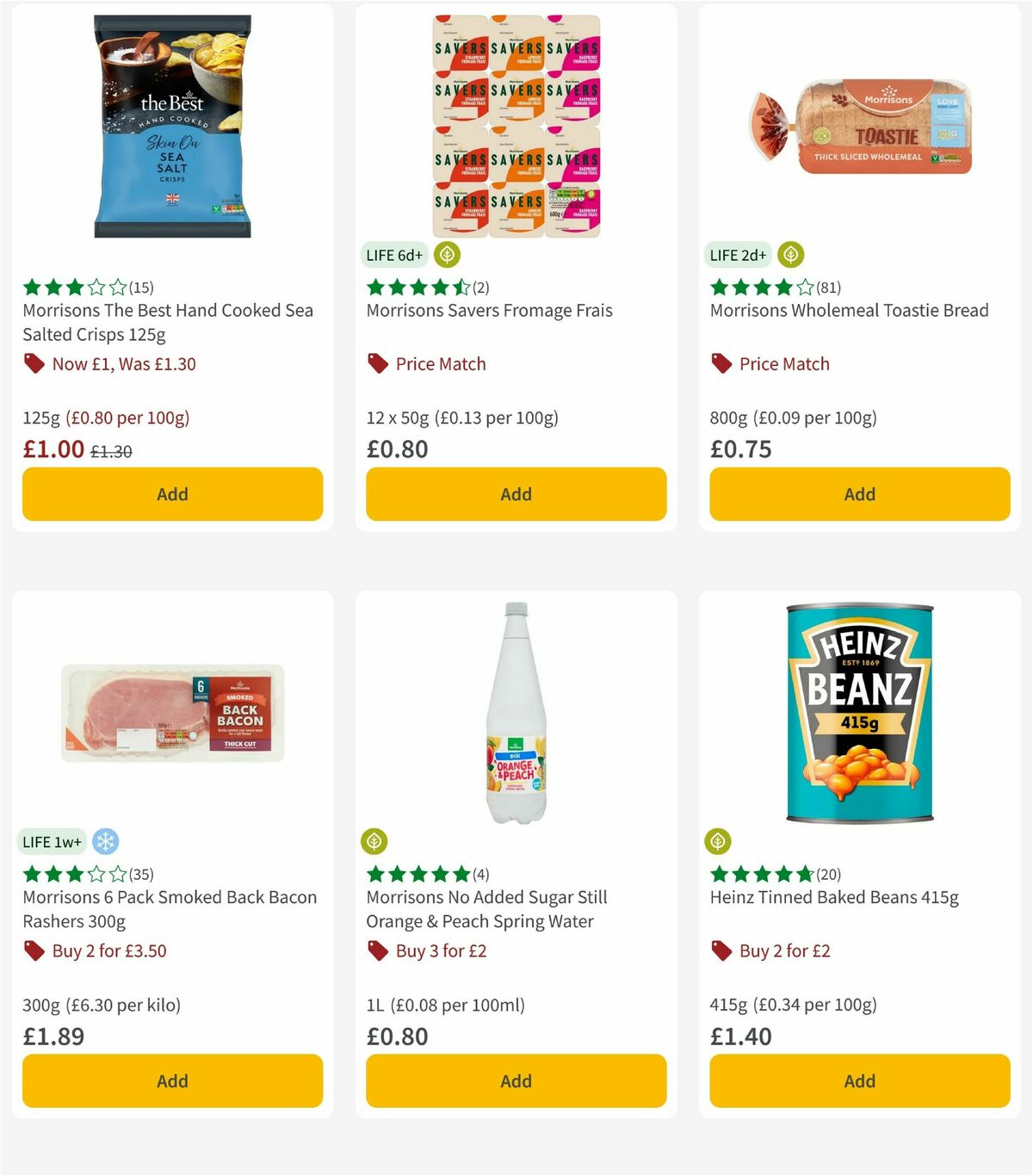The height and width of the screenshot is (1176, 1033).
Task: Click the leaf icon on Wholemeal Toastie Bread
Action: (x=790, y=255)
